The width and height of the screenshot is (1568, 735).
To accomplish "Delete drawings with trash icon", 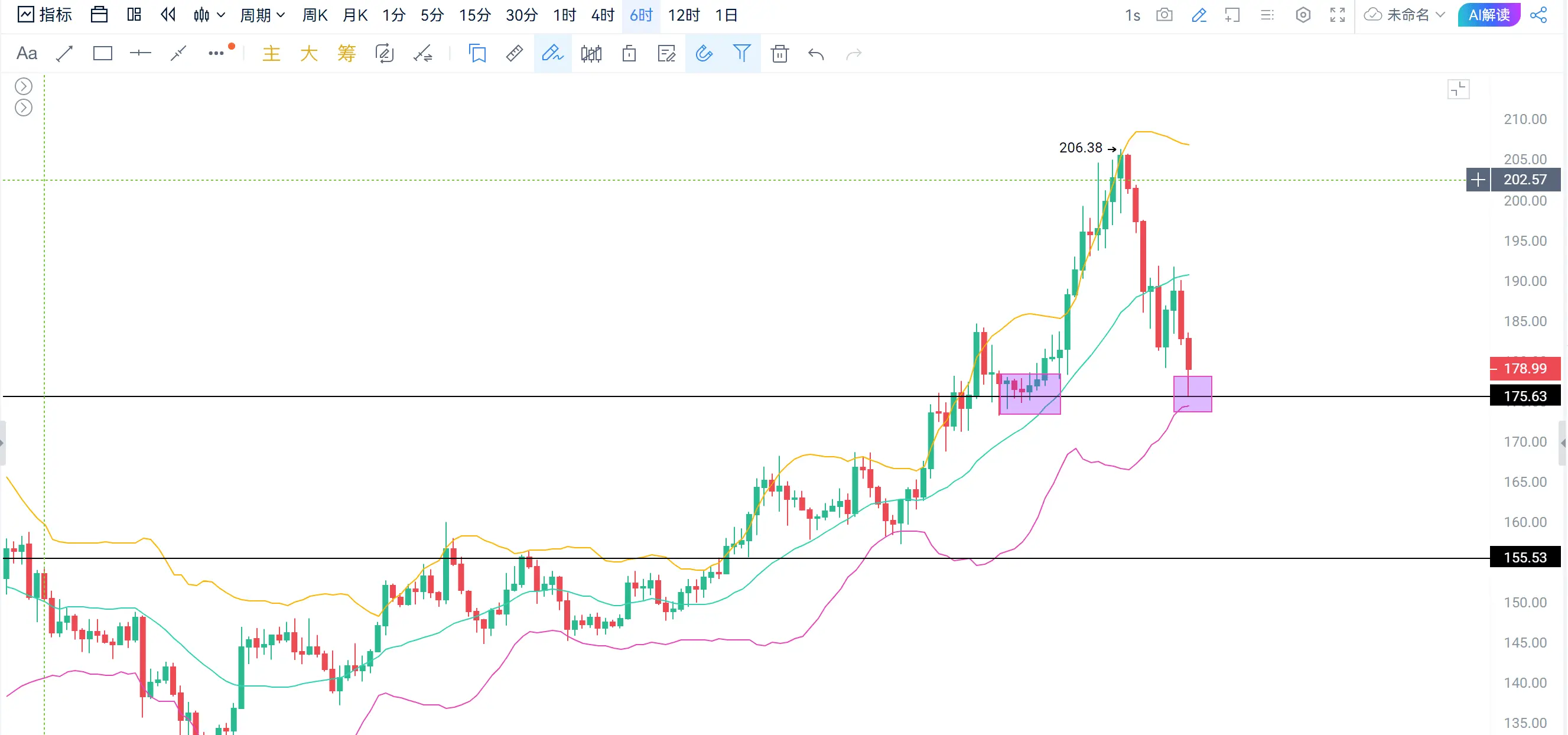I will point(779,54).
